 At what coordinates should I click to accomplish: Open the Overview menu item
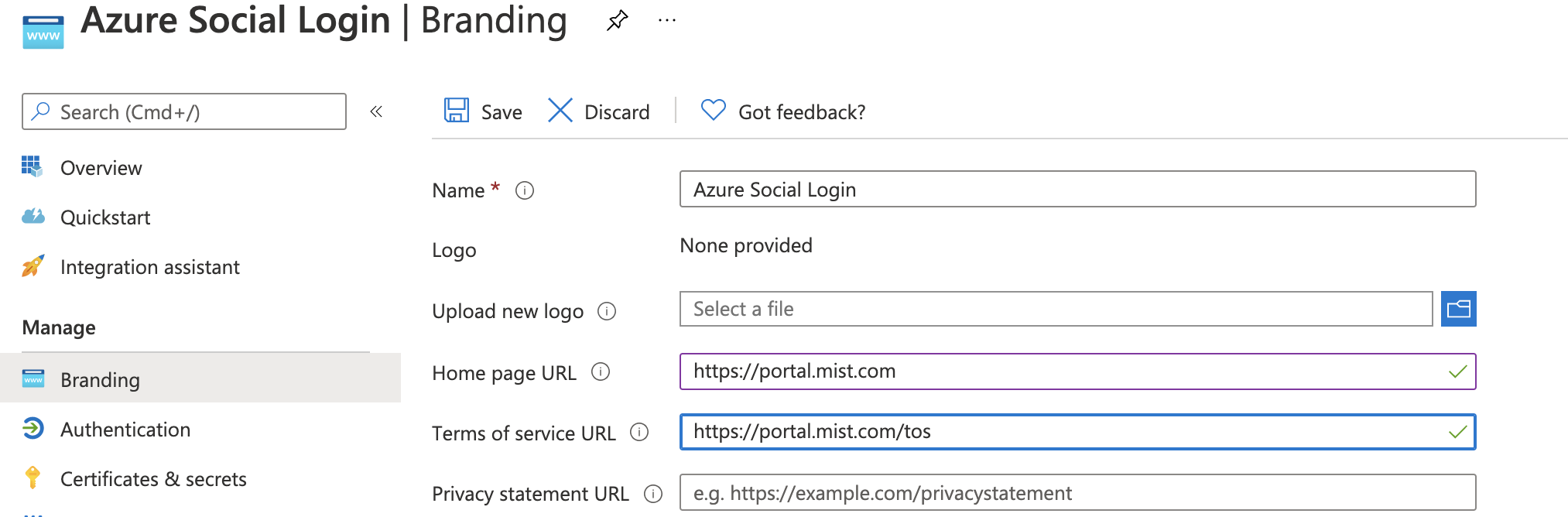pyautogui.click(x=101, y=168)
